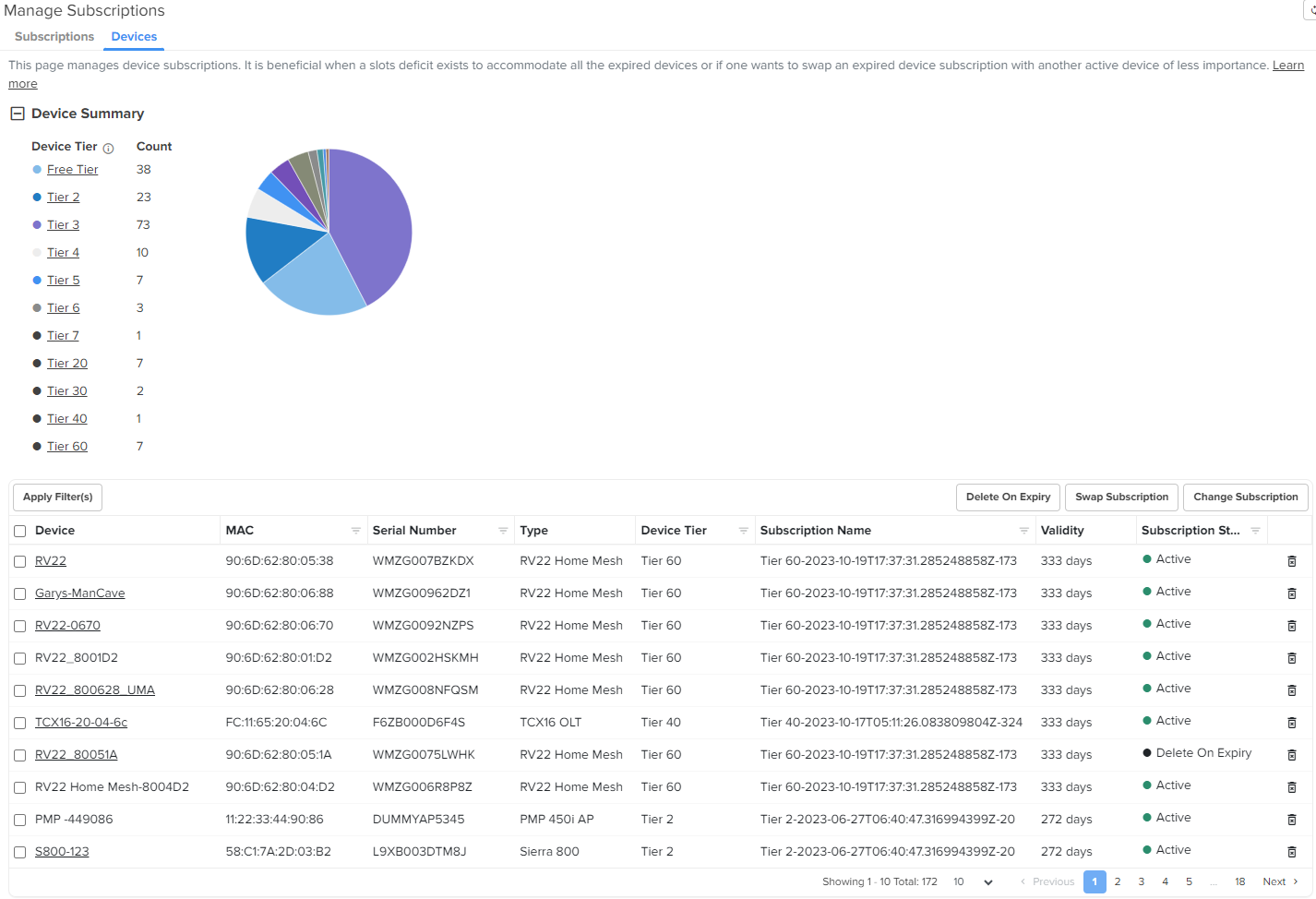Open the Subscription Name column filter icon

tap(1023, 531)
